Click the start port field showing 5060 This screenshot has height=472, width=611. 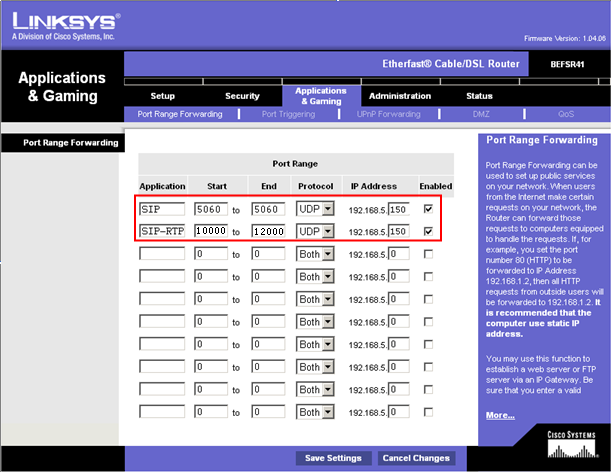tap(211, 209)
